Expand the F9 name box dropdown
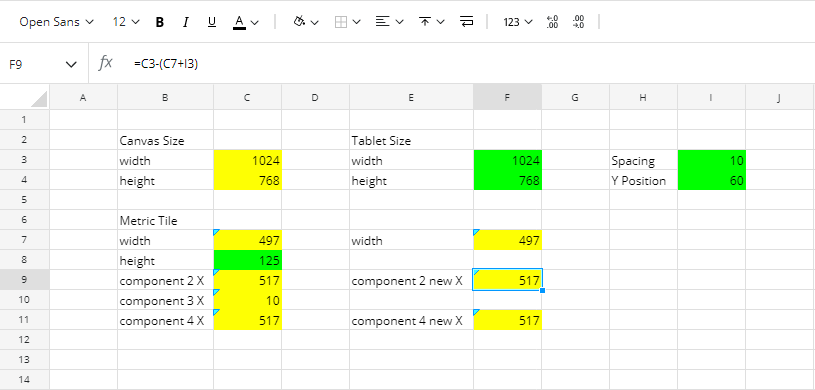 71,64
